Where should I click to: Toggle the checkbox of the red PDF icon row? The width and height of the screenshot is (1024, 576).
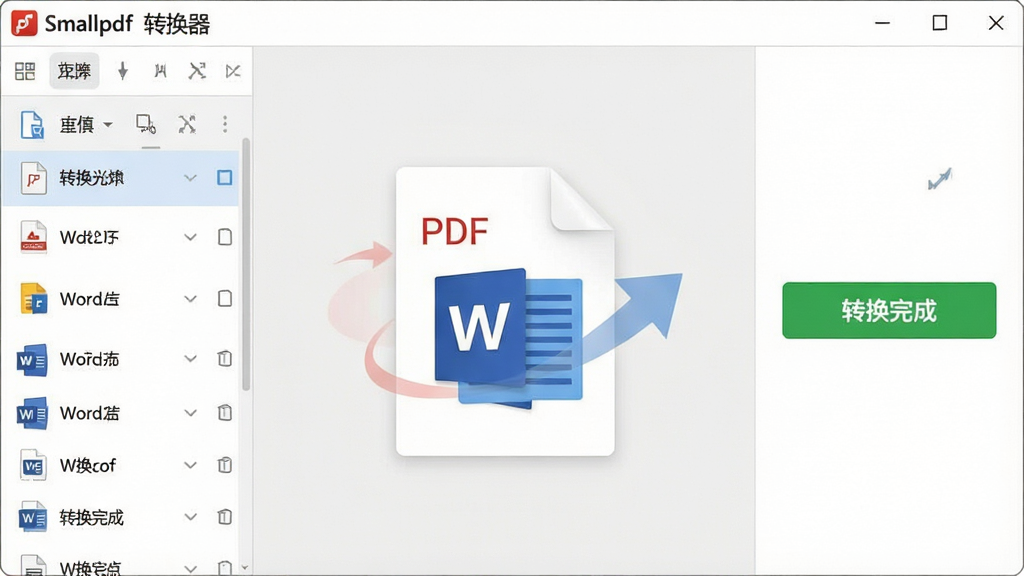225,236
